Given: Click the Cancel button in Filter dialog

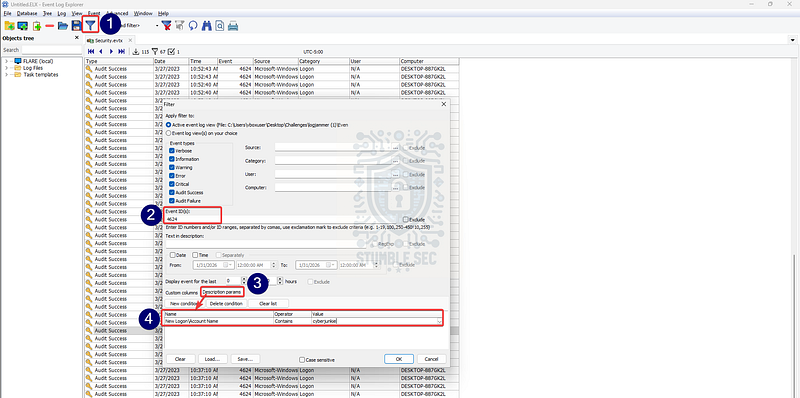Looking at the screenshot, I should coord(432,359).
